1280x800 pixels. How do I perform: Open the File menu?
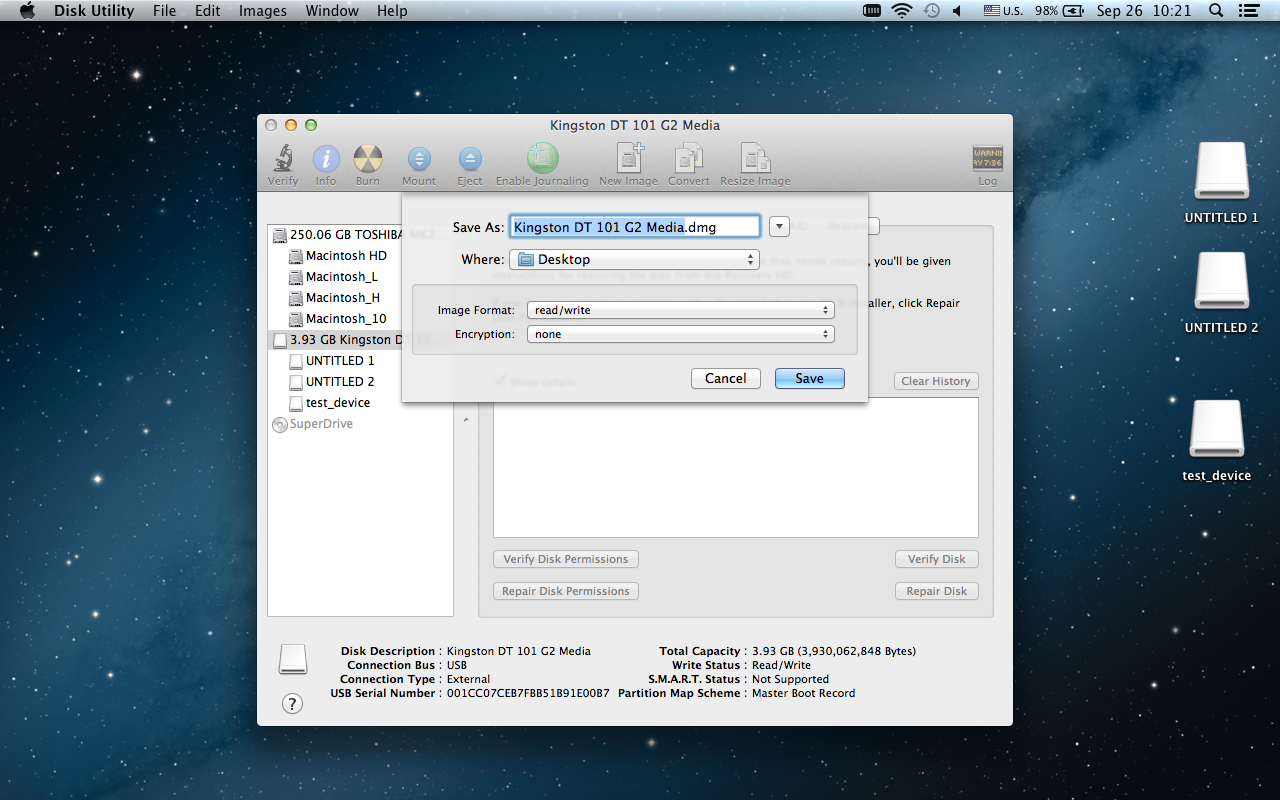(x=165, y=11)
